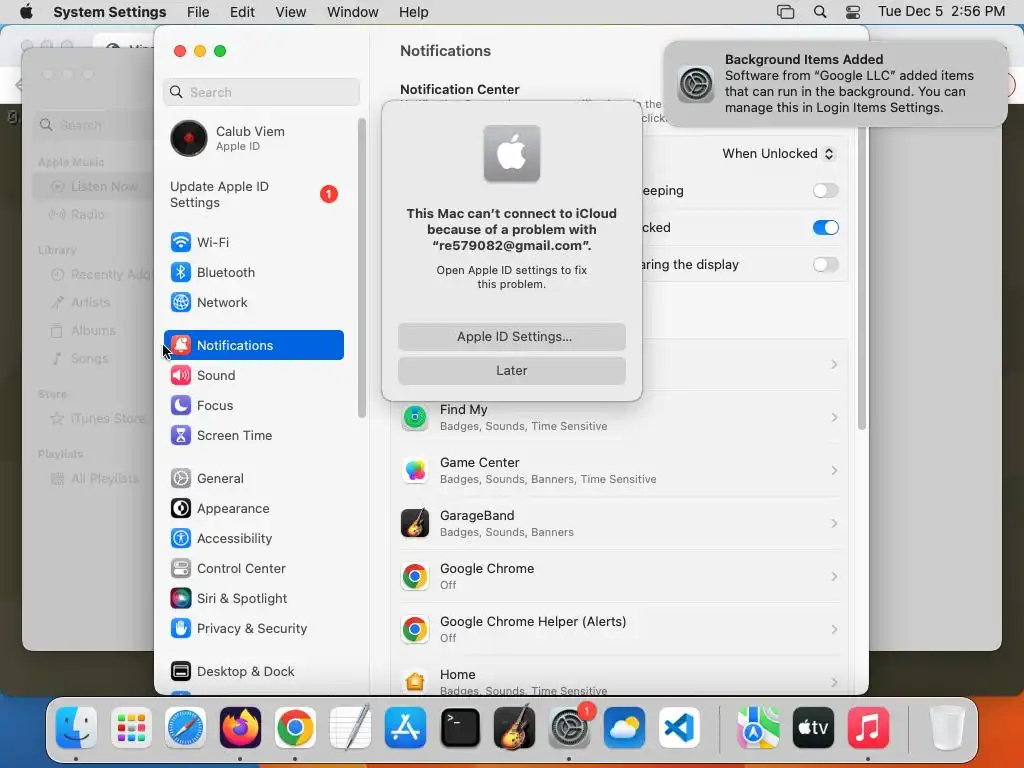1024x768 pixels.
Task: Select Focus in the sidebar
Action: click(x=253, y=406)
